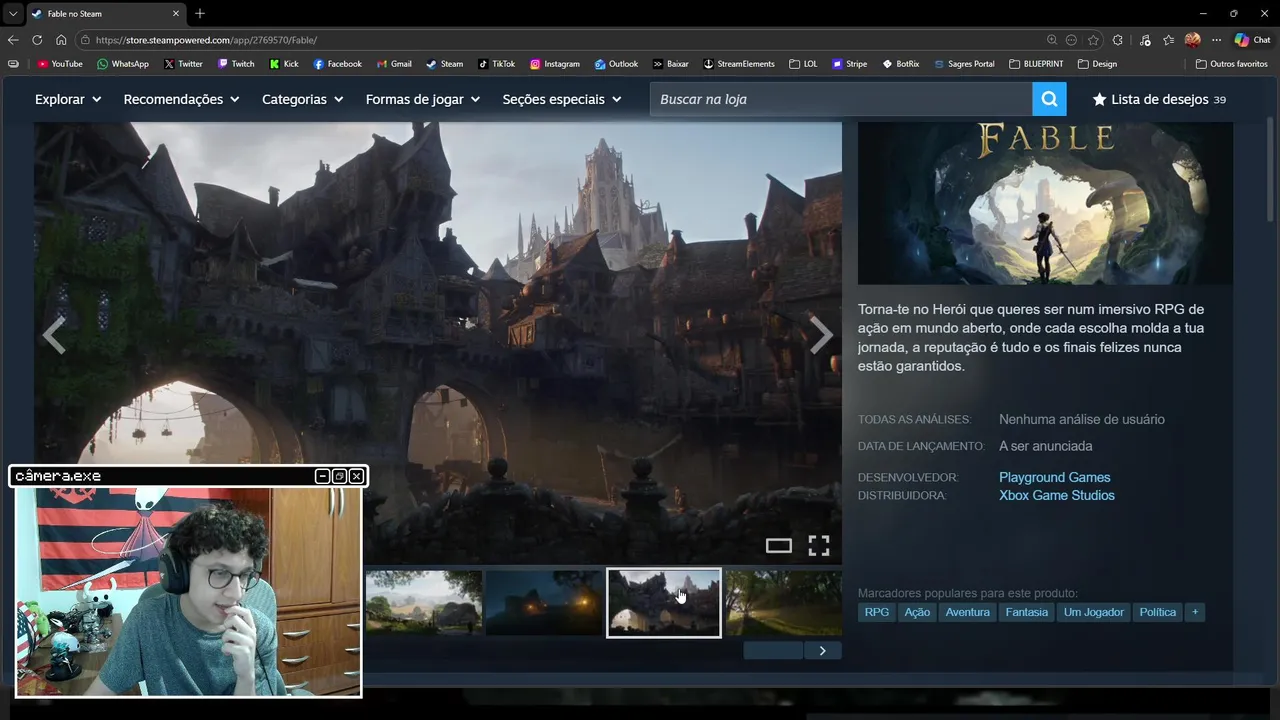This screenshot has width=1280, height=720.
Task: Open TikTok bookmark
Action: click(496, 64)
